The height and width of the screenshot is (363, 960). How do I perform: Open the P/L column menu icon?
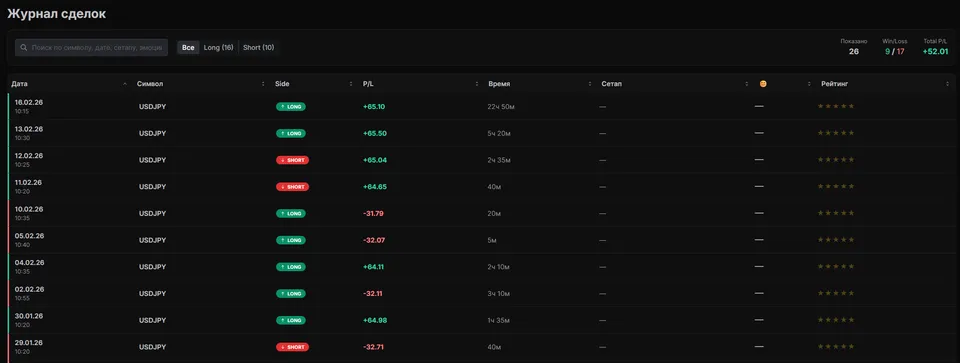coord(477,84)
